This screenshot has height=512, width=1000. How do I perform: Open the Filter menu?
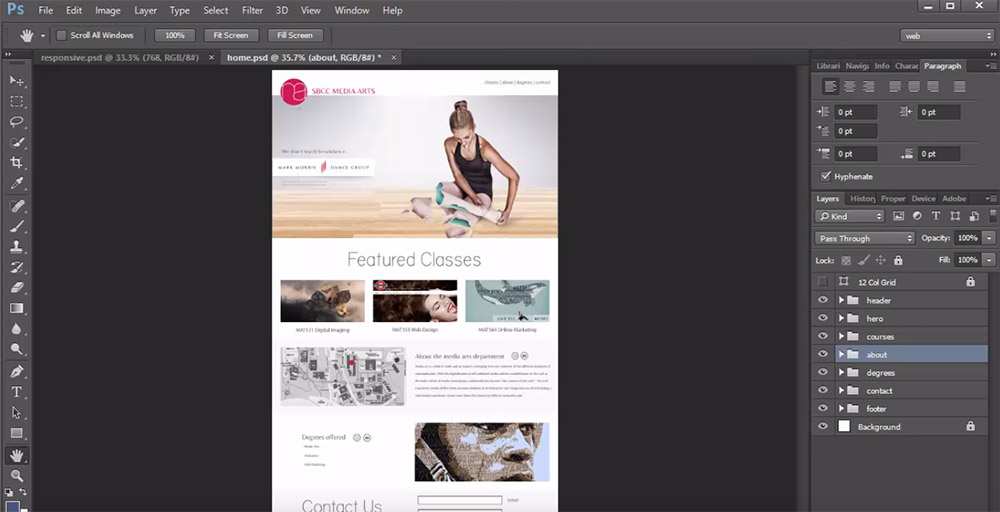(252, 10)
